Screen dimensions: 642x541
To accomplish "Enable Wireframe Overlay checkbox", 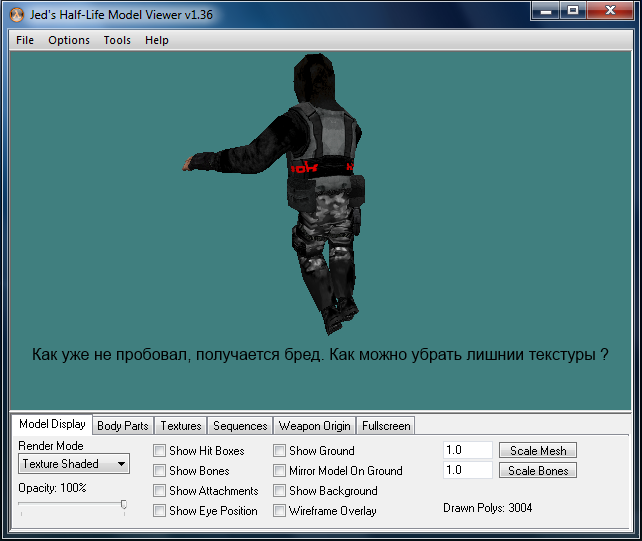I will point(279,511).
